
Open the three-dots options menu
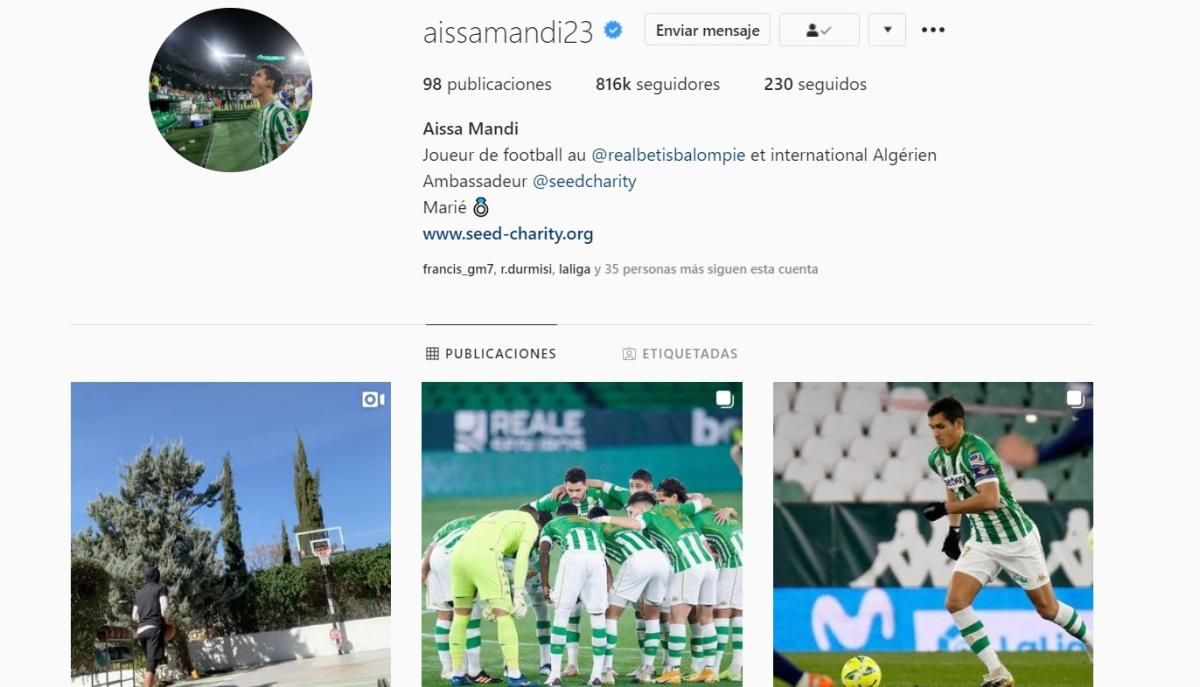(x=933, y=30)
